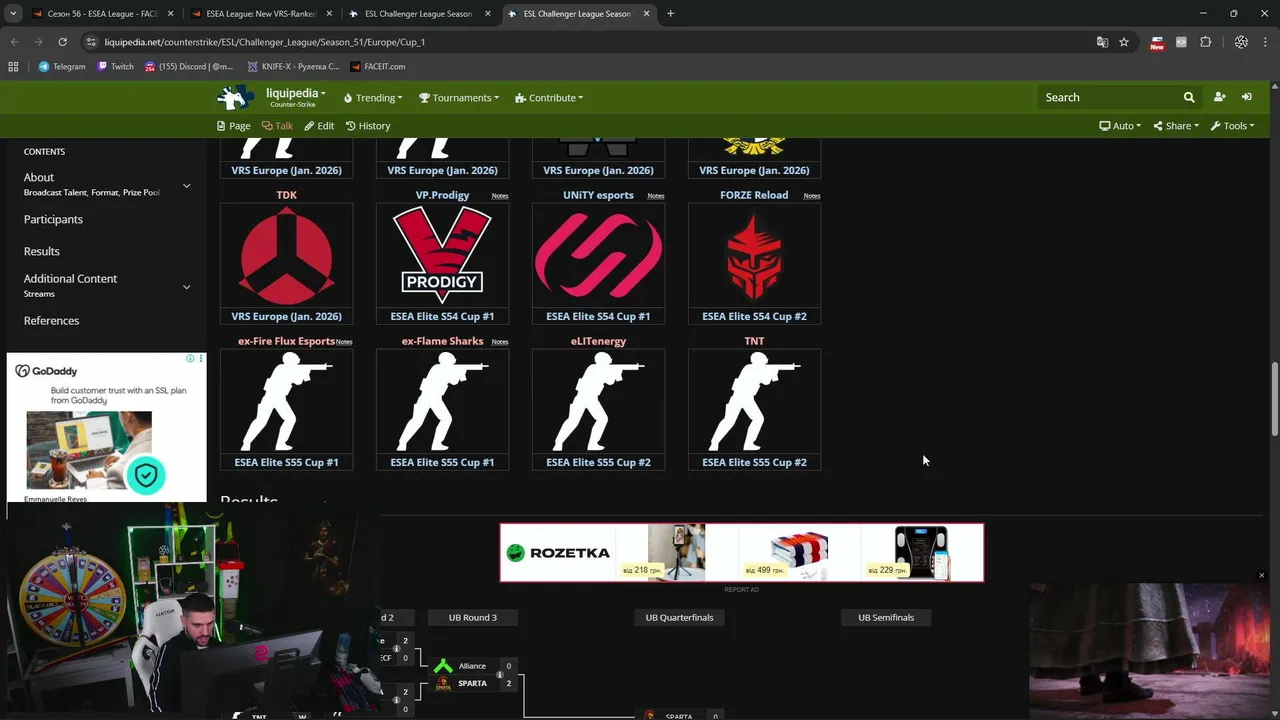Open the ESEA Elite S55 Cup #2 link under TNT
1280x720 pixels.
click(754, 462)
